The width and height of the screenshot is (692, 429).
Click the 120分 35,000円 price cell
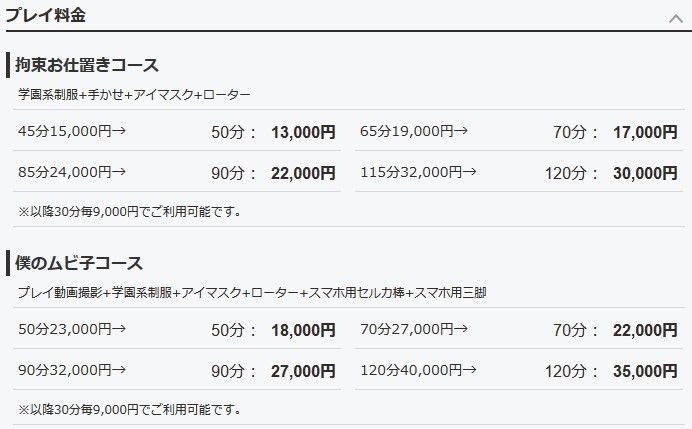pos(611,371)
